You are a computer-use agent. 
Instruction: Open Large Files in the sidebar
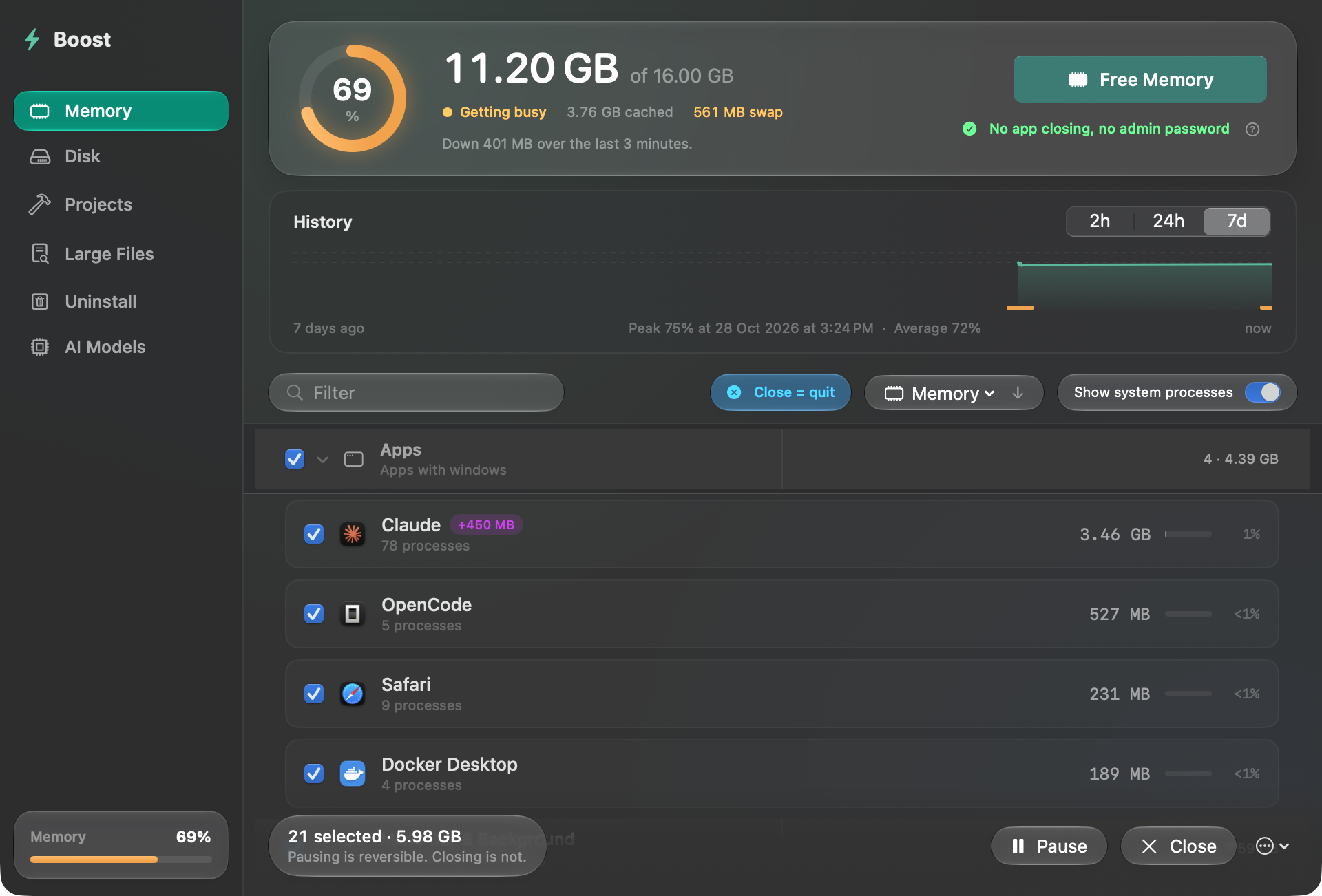tap(121, 254)
